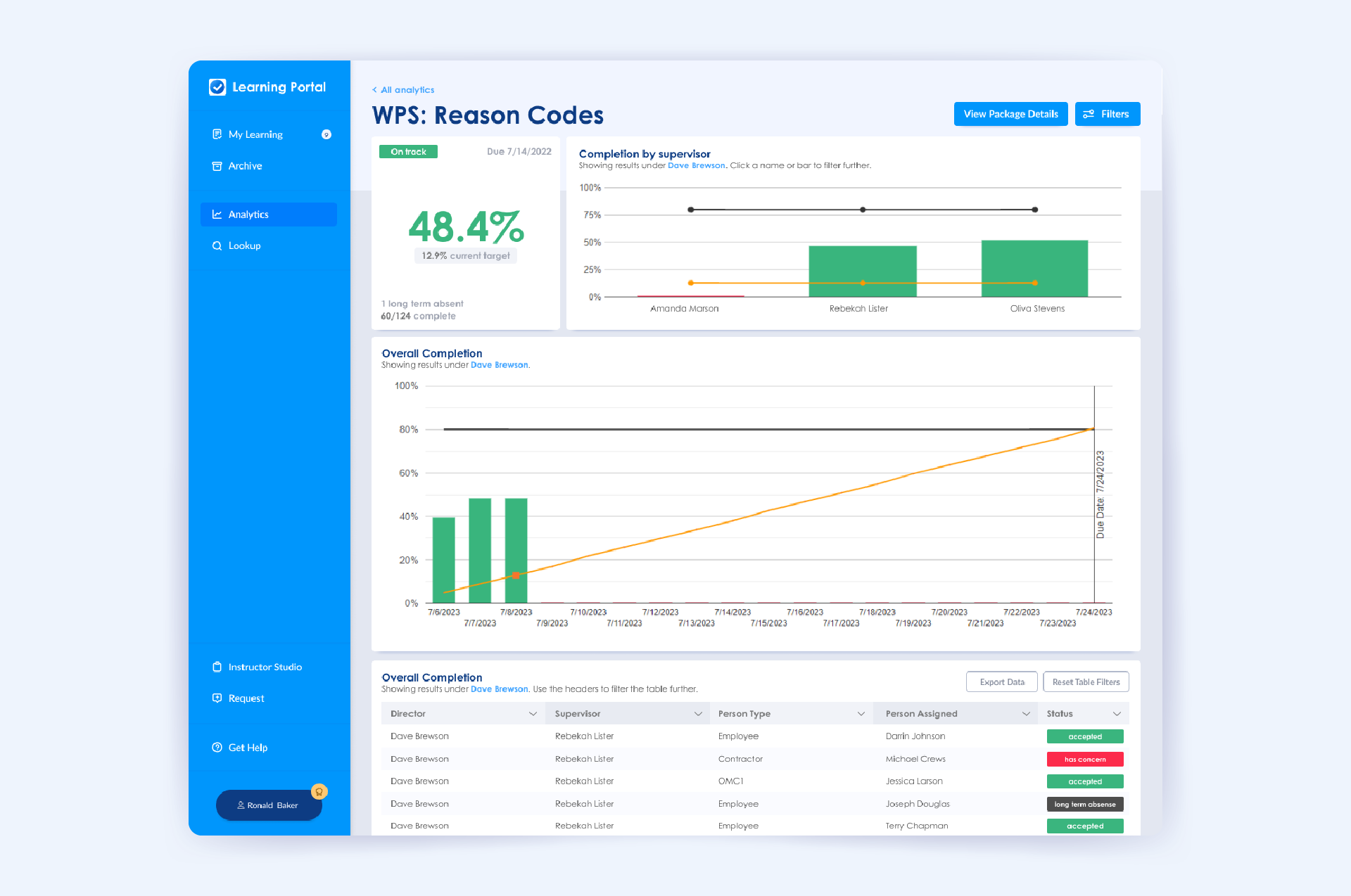Click the Learning Portal checkmark logo icon
This screenshot has height=896, width=1351.
pos(217,87)
